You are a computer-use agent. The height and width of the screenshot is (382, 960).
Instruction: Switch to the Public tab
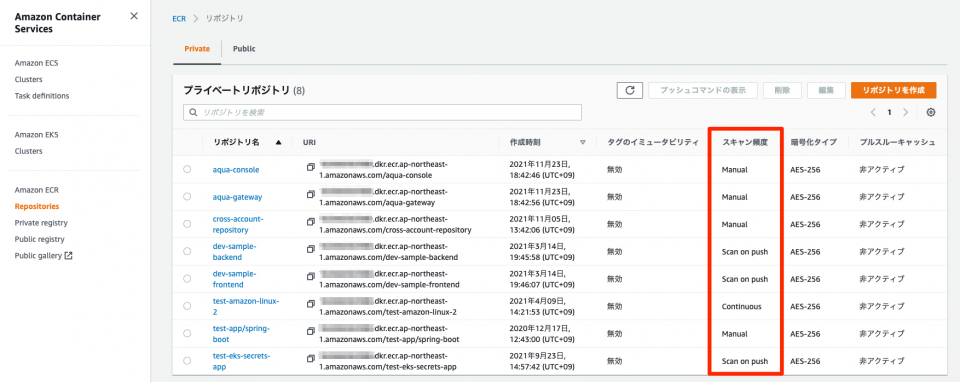[244, 49]
